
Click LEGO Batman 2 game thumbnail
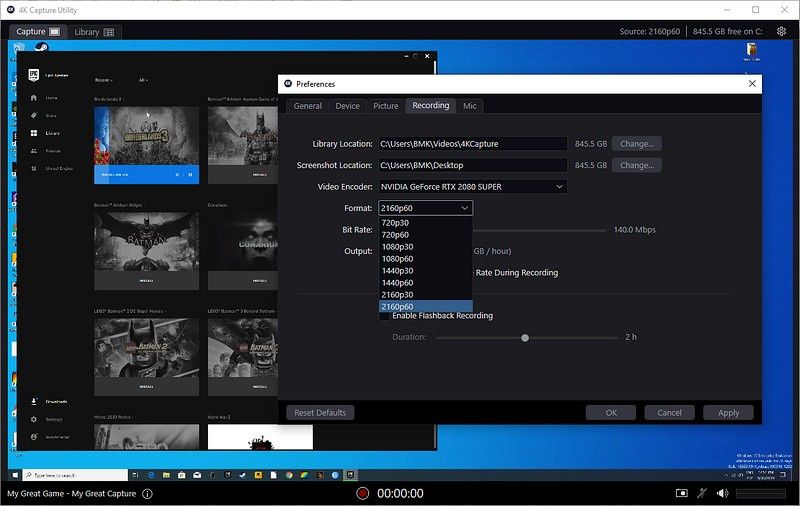146,348
